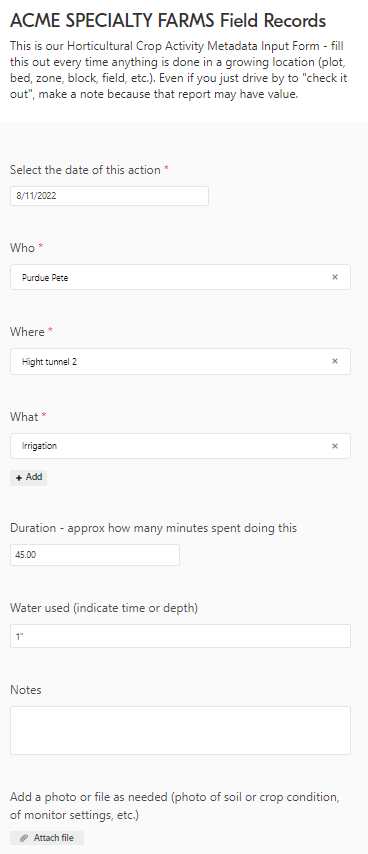This screenshot has width=368, height=854.
Task: Click the + Add button under What
Action: coord(28,478)
